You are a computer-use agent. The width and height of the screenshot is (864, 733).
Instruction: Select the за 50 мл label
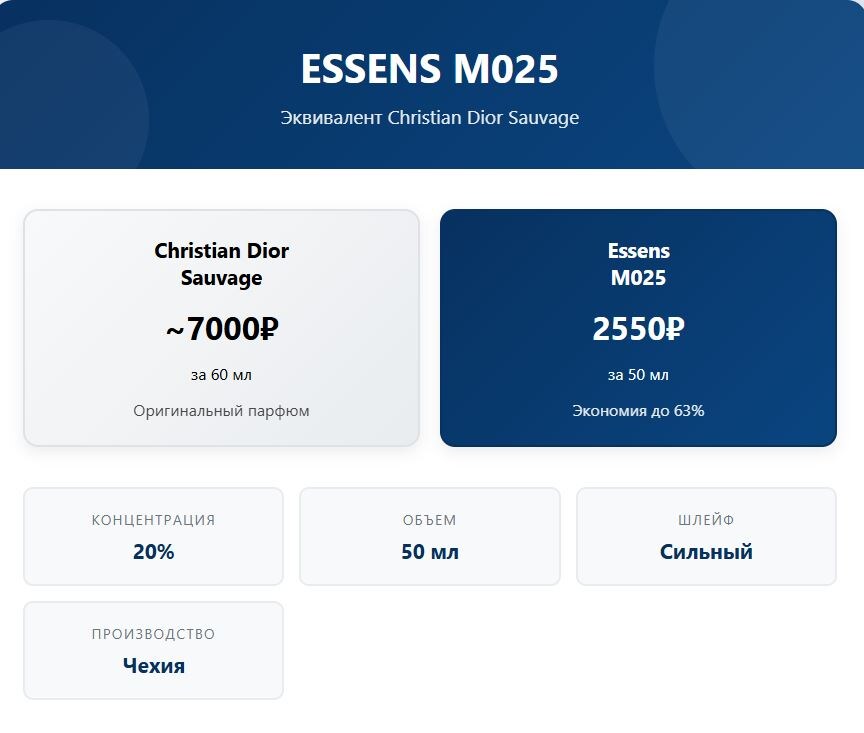(638, 375)
